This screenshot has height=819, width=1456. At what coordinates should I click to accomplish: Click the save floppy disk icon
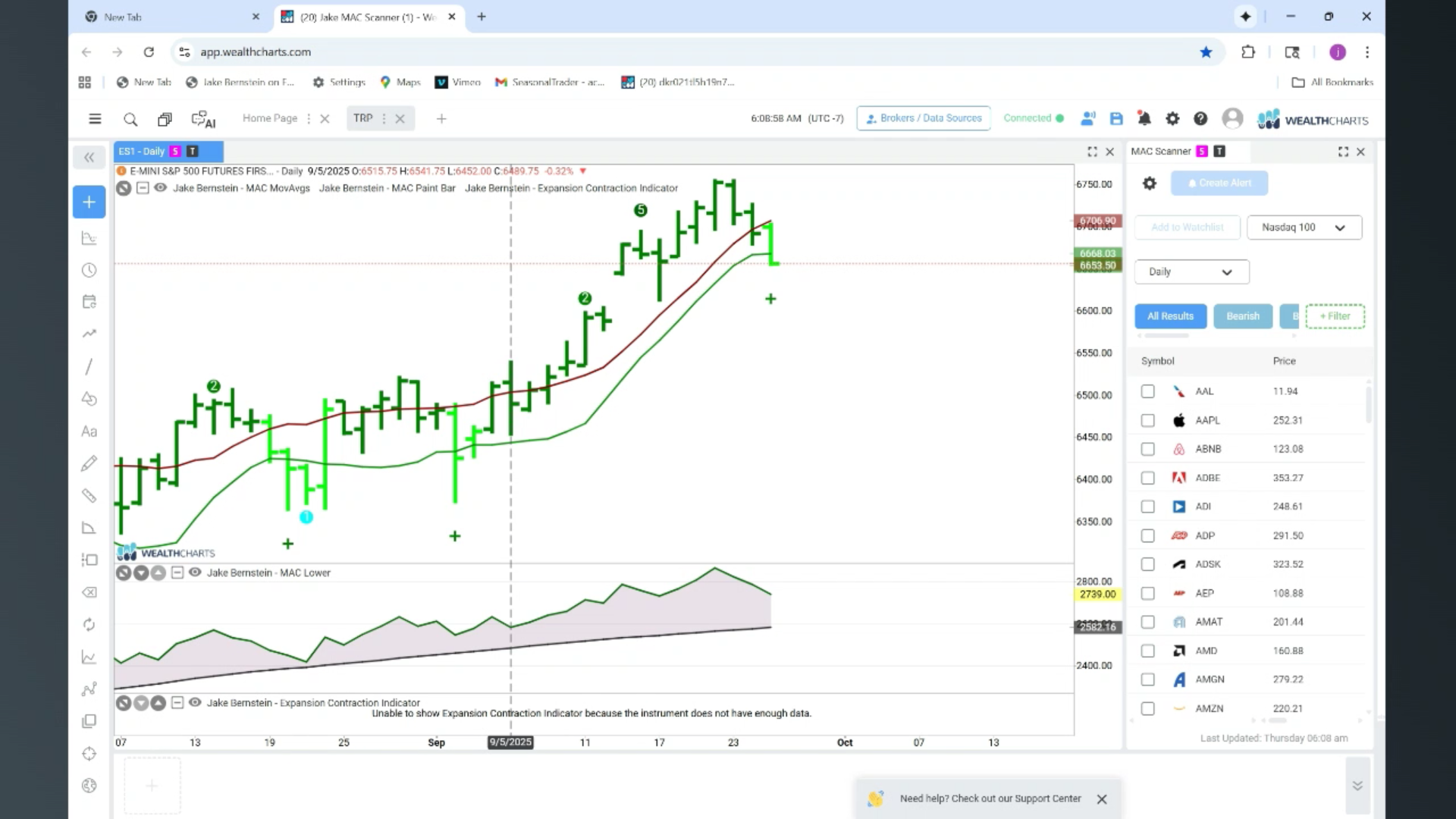[x=1116, y=118]
